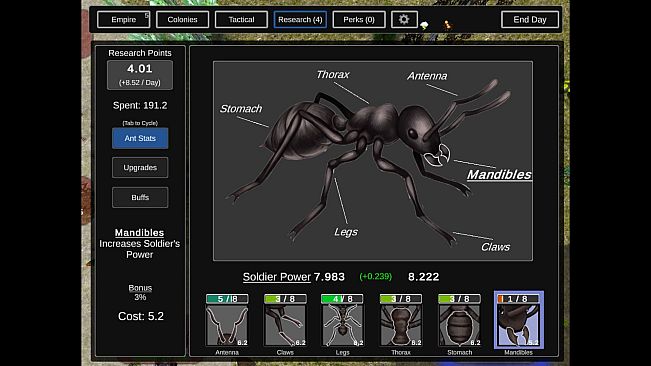Click the Thorax 3/8 progress bar
This screenshot has height=366, width=651.
point(401,299)
